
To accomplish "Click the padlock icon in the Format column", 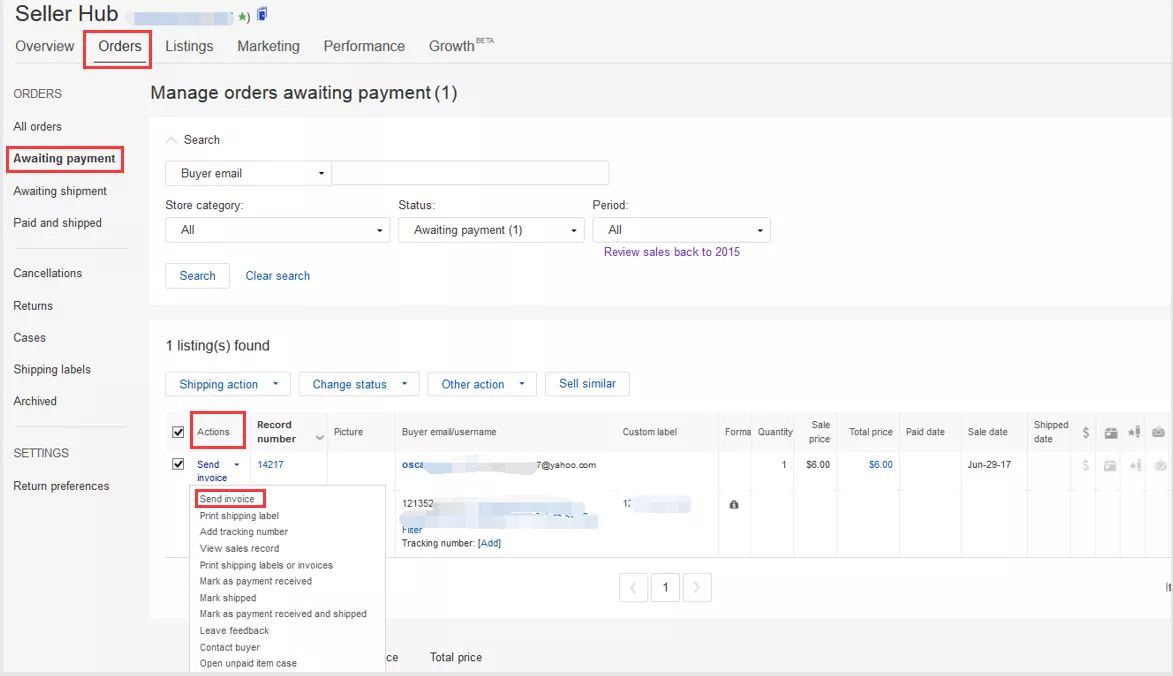I will tap(734, 505).
